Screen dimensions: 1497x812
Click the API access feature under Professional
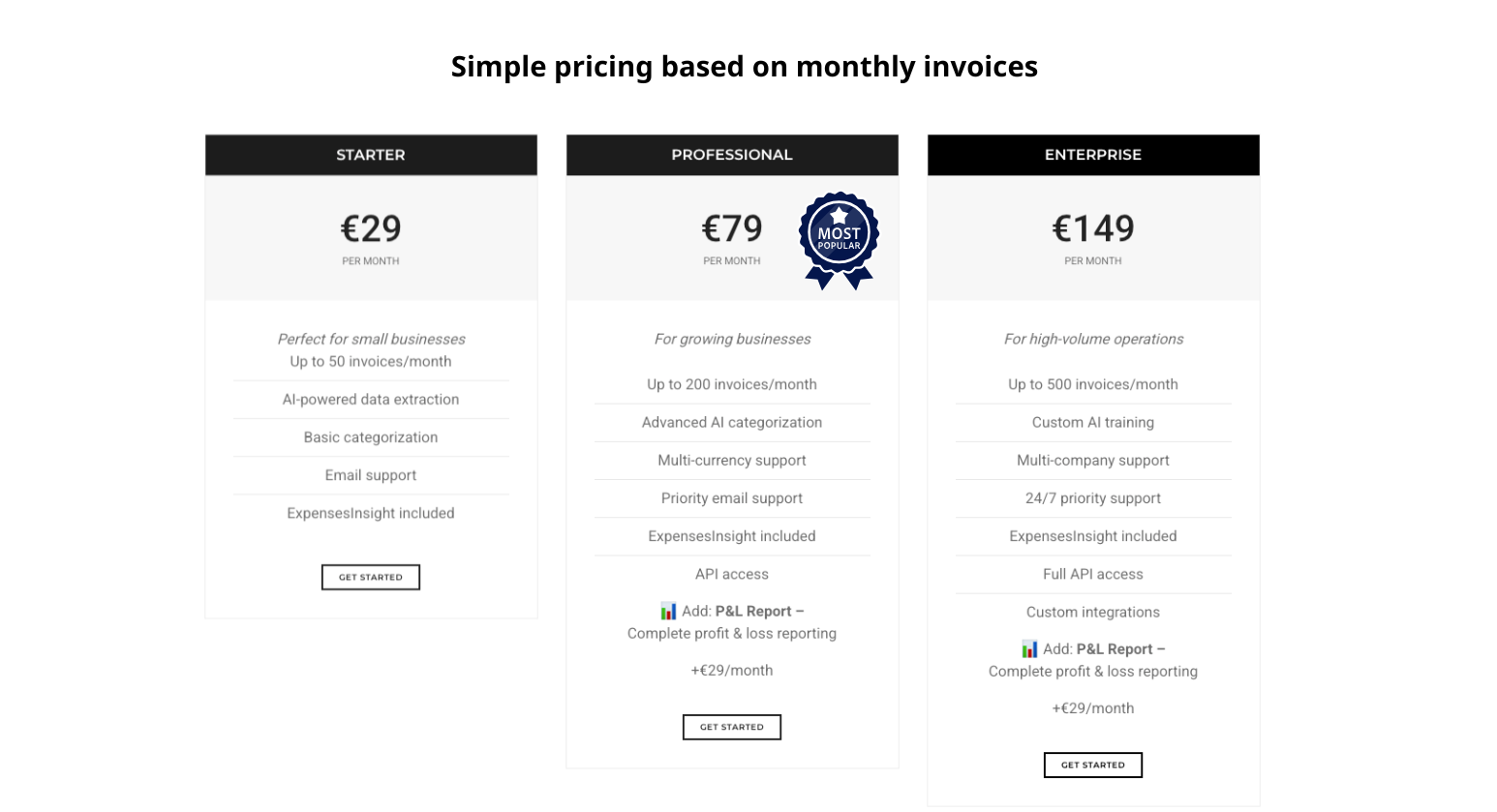click(x=732, y=574)
